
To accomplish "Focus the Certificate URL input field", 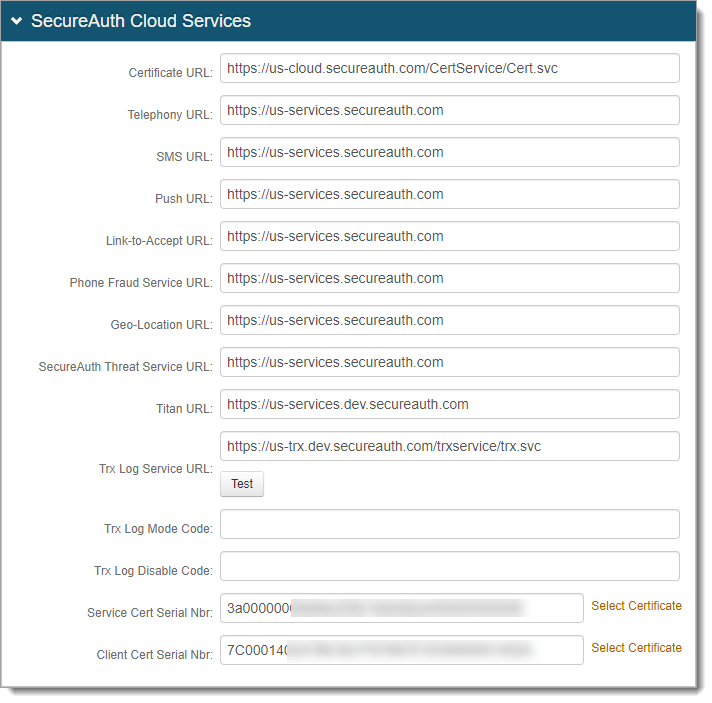I will [x=450, y=68].
